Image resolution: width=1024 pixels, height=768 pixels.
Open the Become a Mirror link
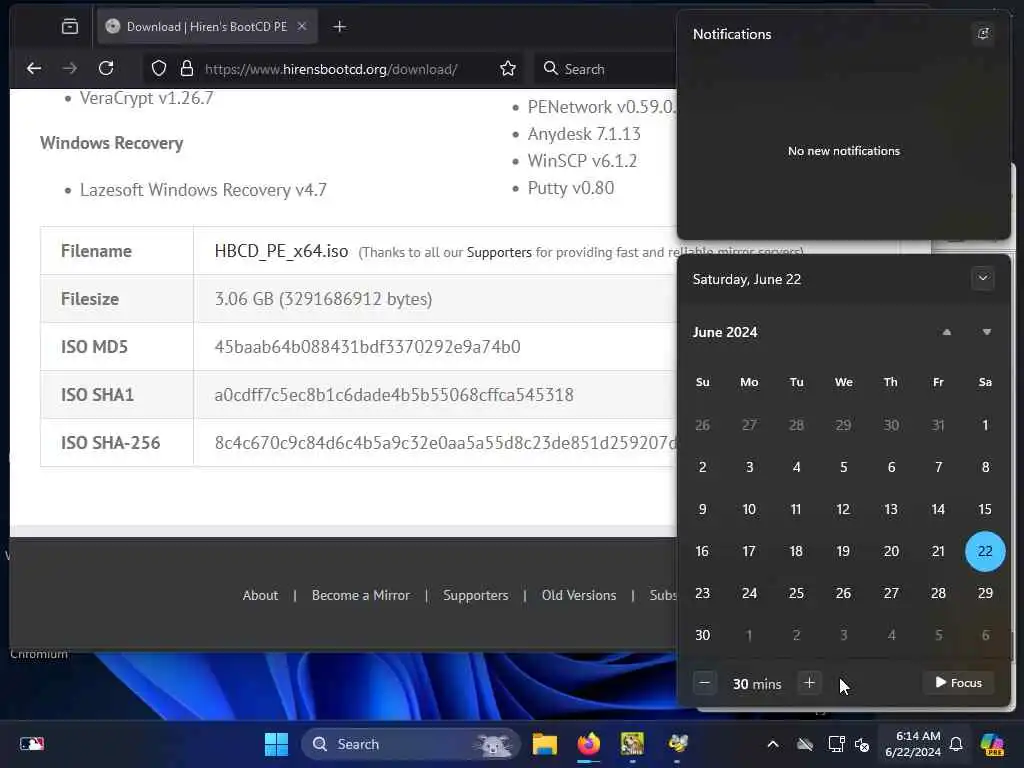361,596
